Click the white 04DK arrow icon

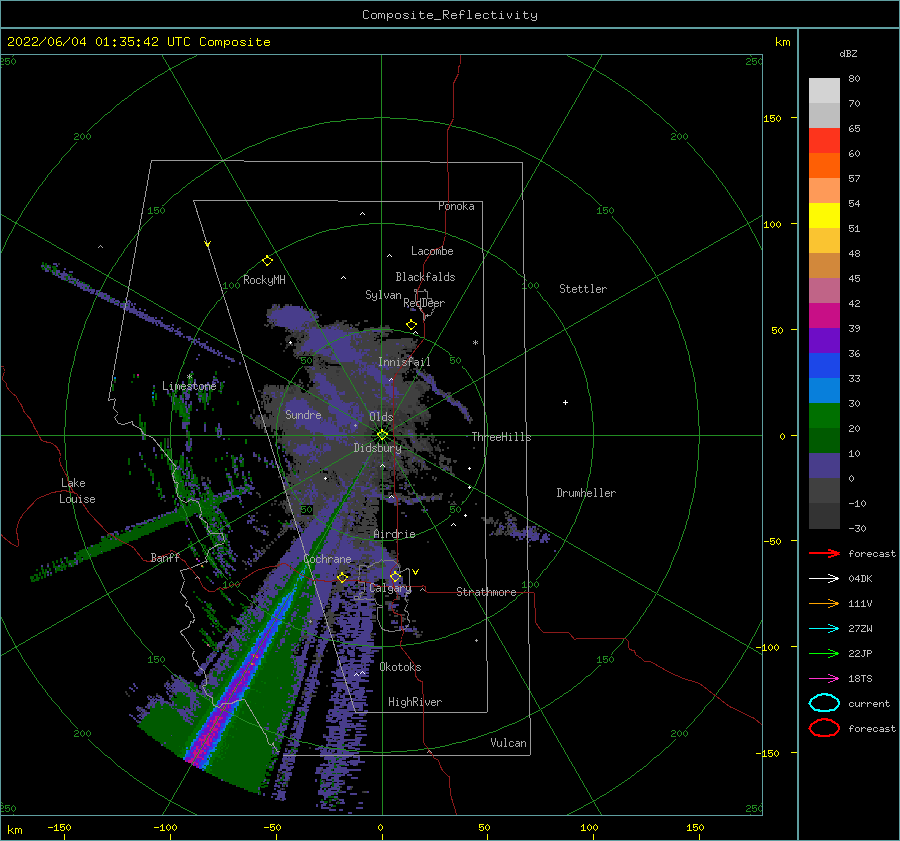[824, 578]
